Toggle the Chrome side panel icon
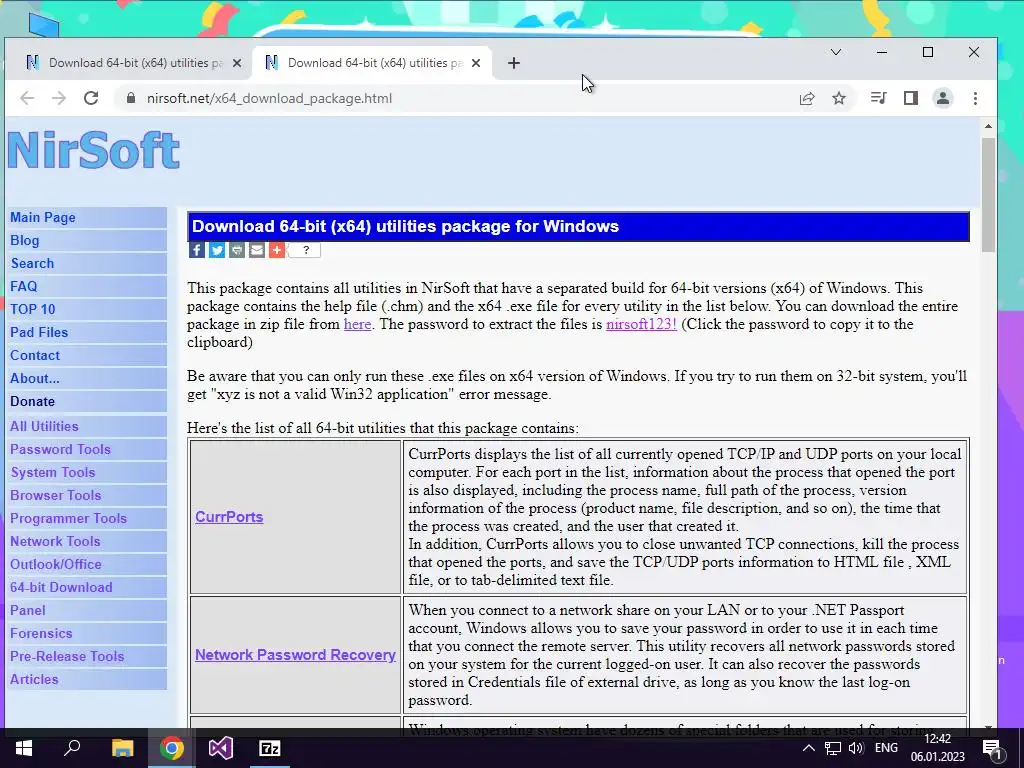The width and height of the screenshot is (1024, 768). click(x=911, y=98)
